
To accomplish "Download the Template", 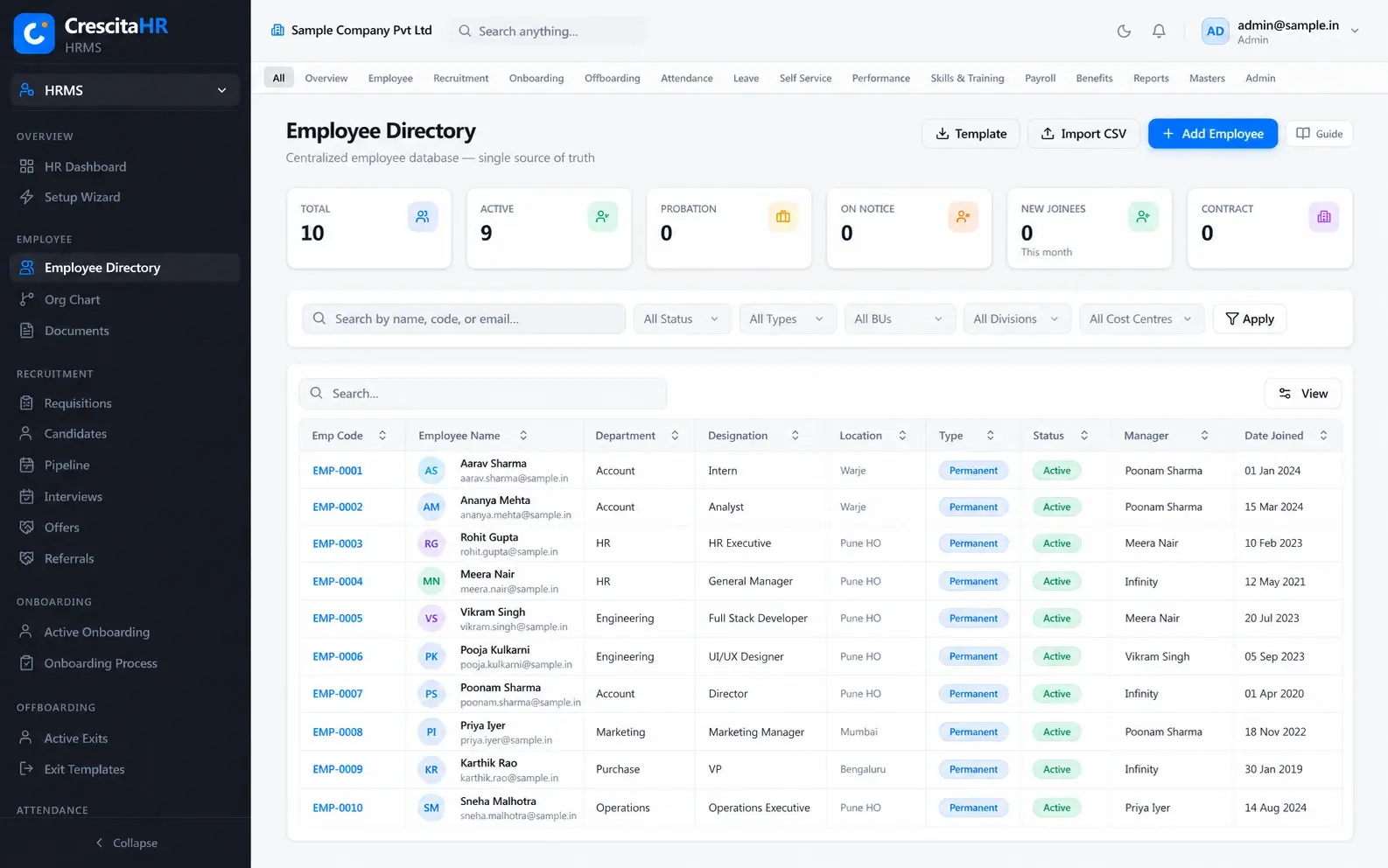I will (x=971, y=134).
